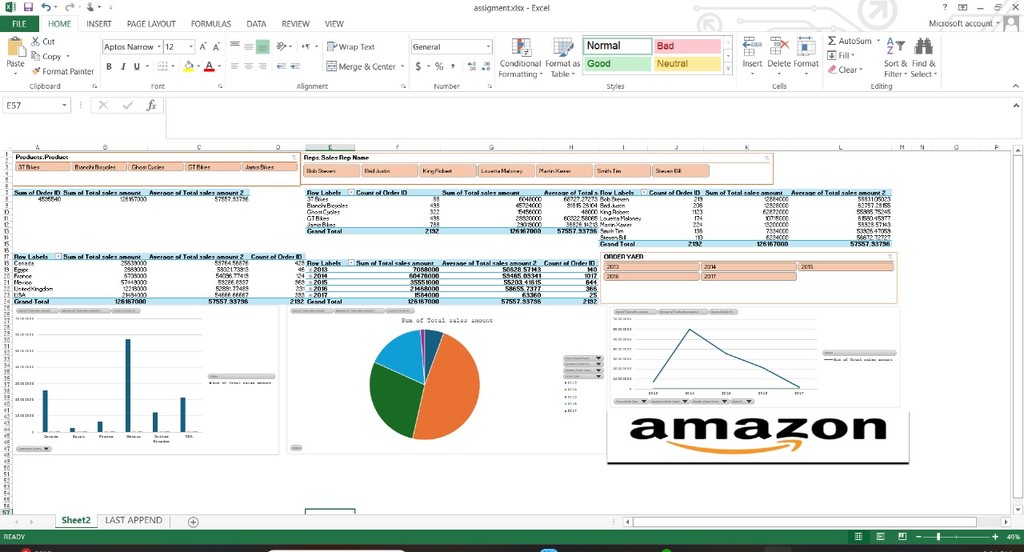This screenshot has height=552, width=1024.
Task: Click the Decrease Font Size icon
Action: pos(216,47)
